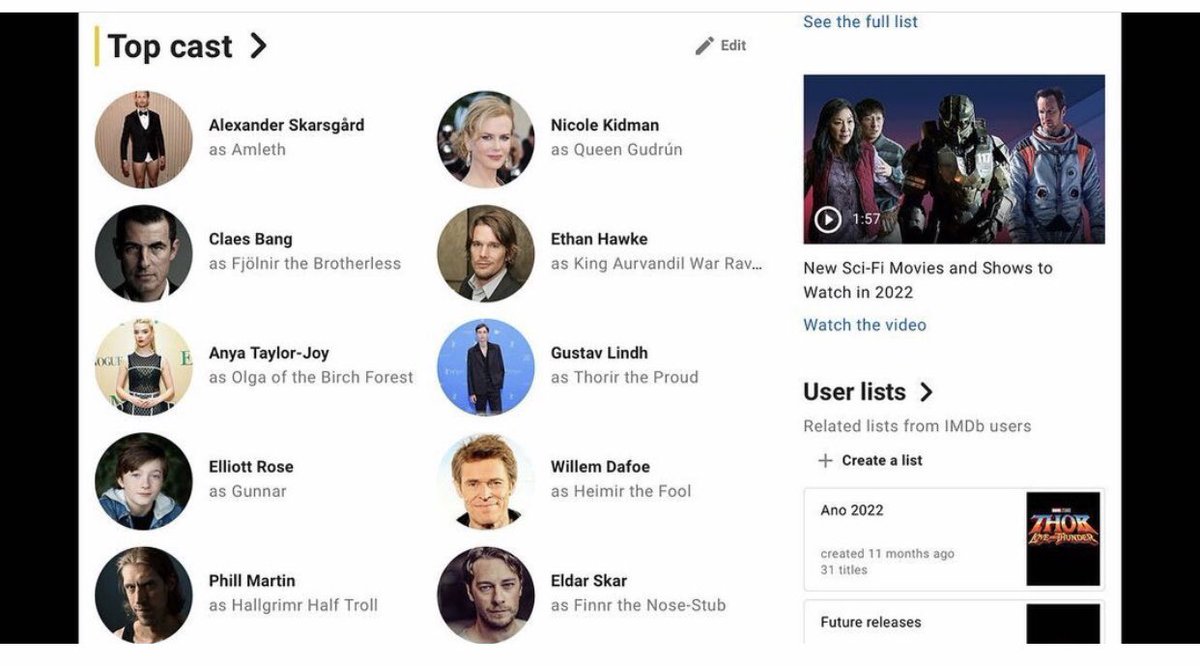Open Gustav Lindh's profile photo
The image size is (1200, 666).
[486, 367]
